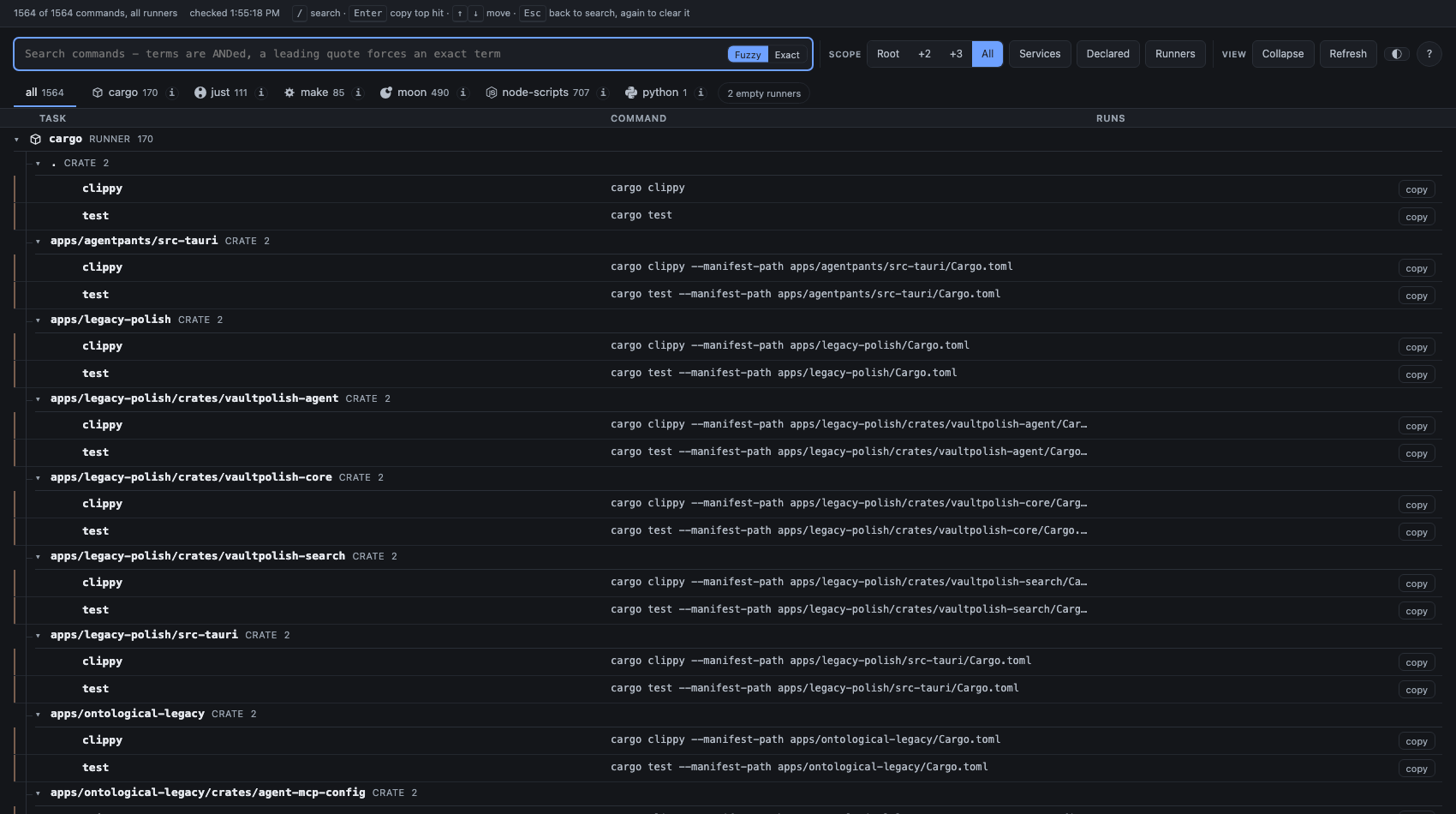Switch to the node-scripts runner tab
This screenshot has height=814, width=1456.
pos(538,93)
